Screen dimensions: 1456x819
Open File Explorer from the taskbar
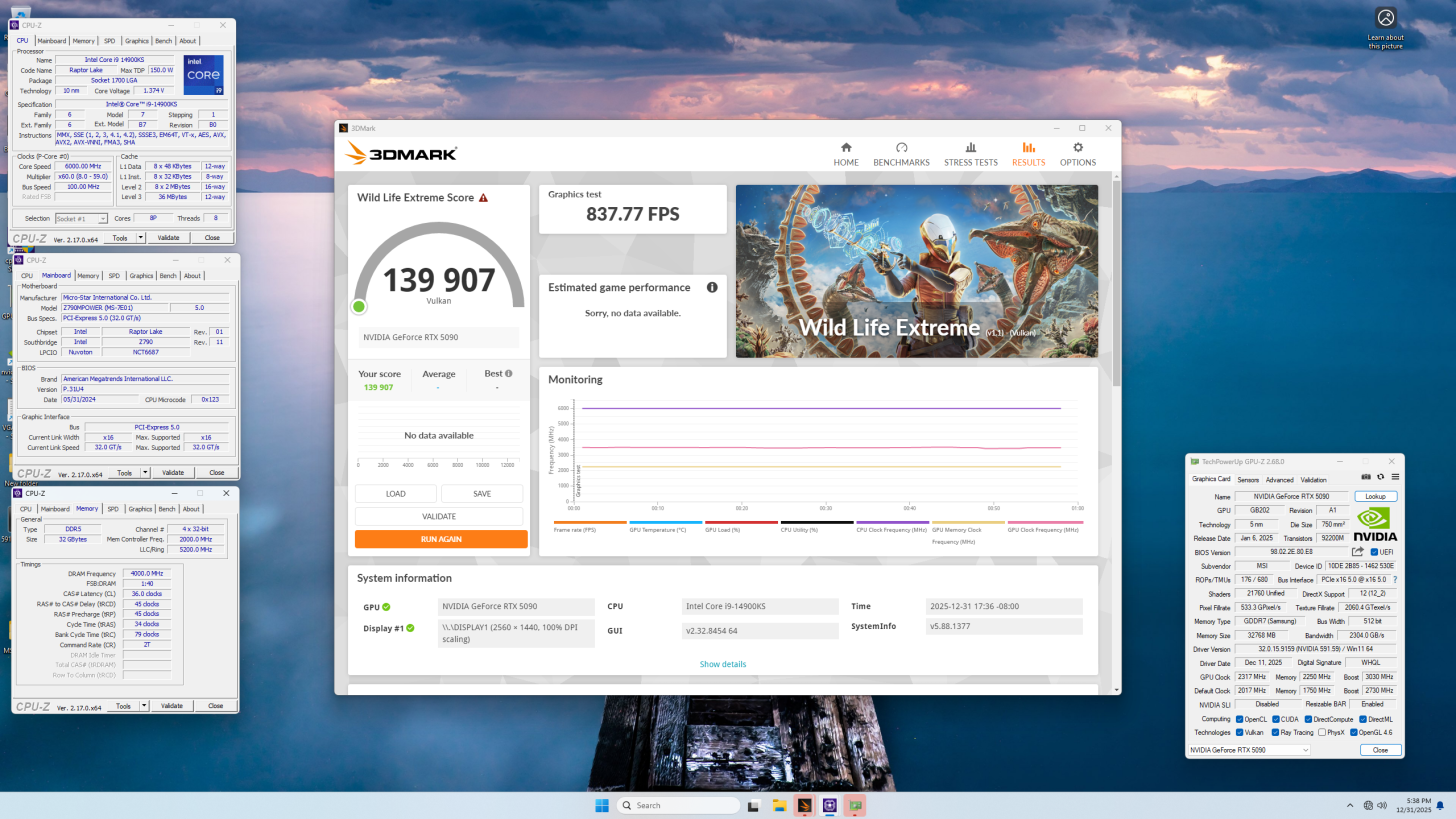(x=778, y=805)
